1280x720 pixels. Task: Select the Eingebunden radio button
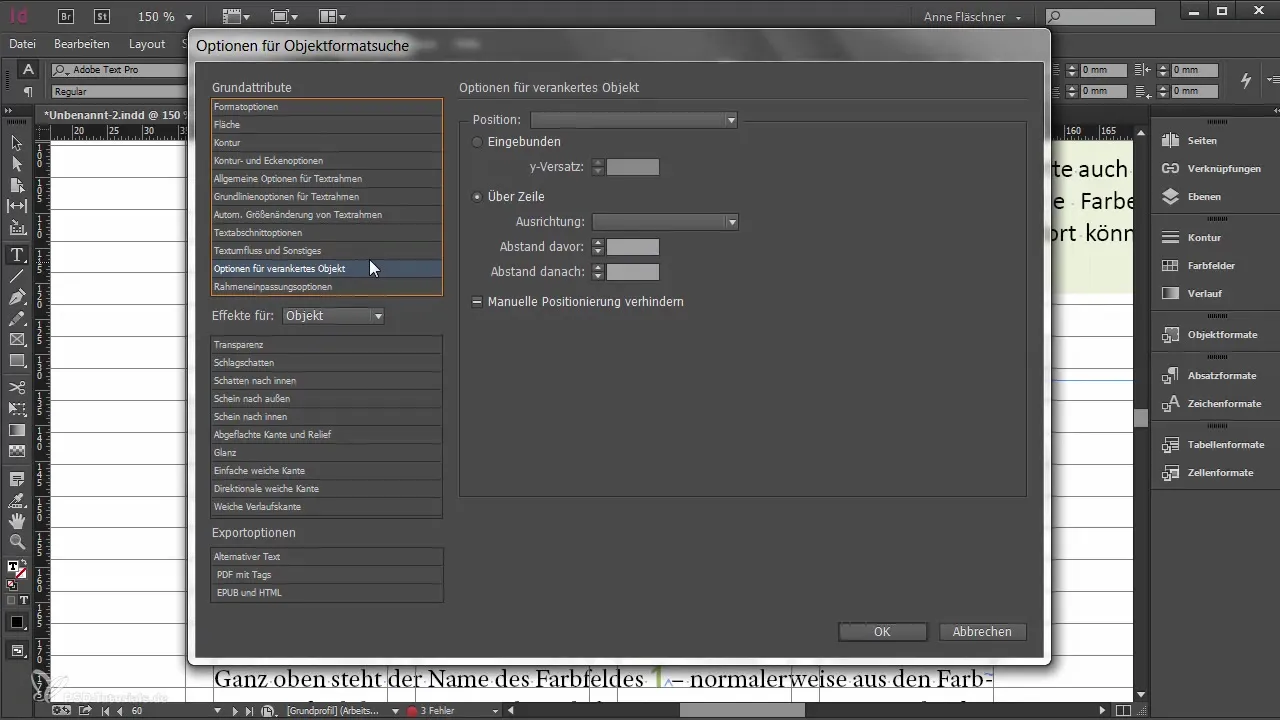[x=477, y=142]
